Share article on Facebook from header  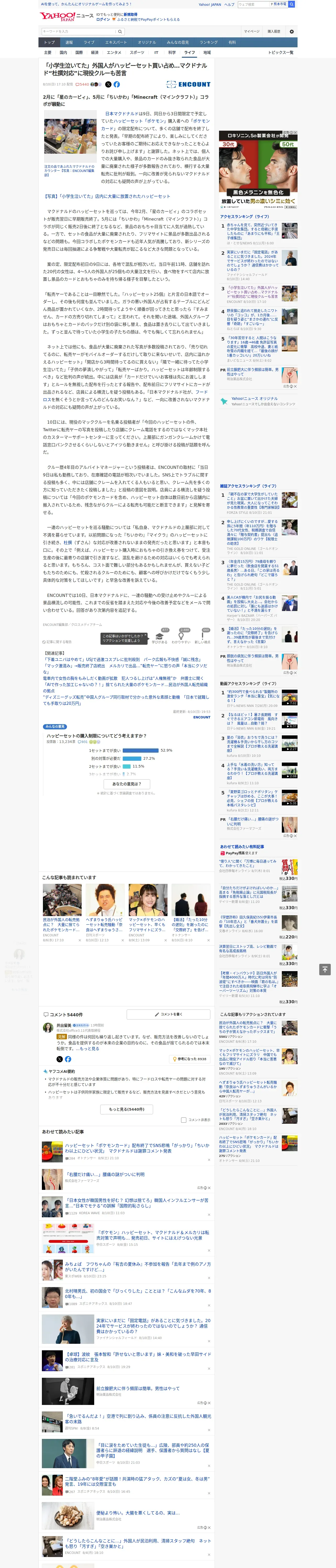[116, 85]
